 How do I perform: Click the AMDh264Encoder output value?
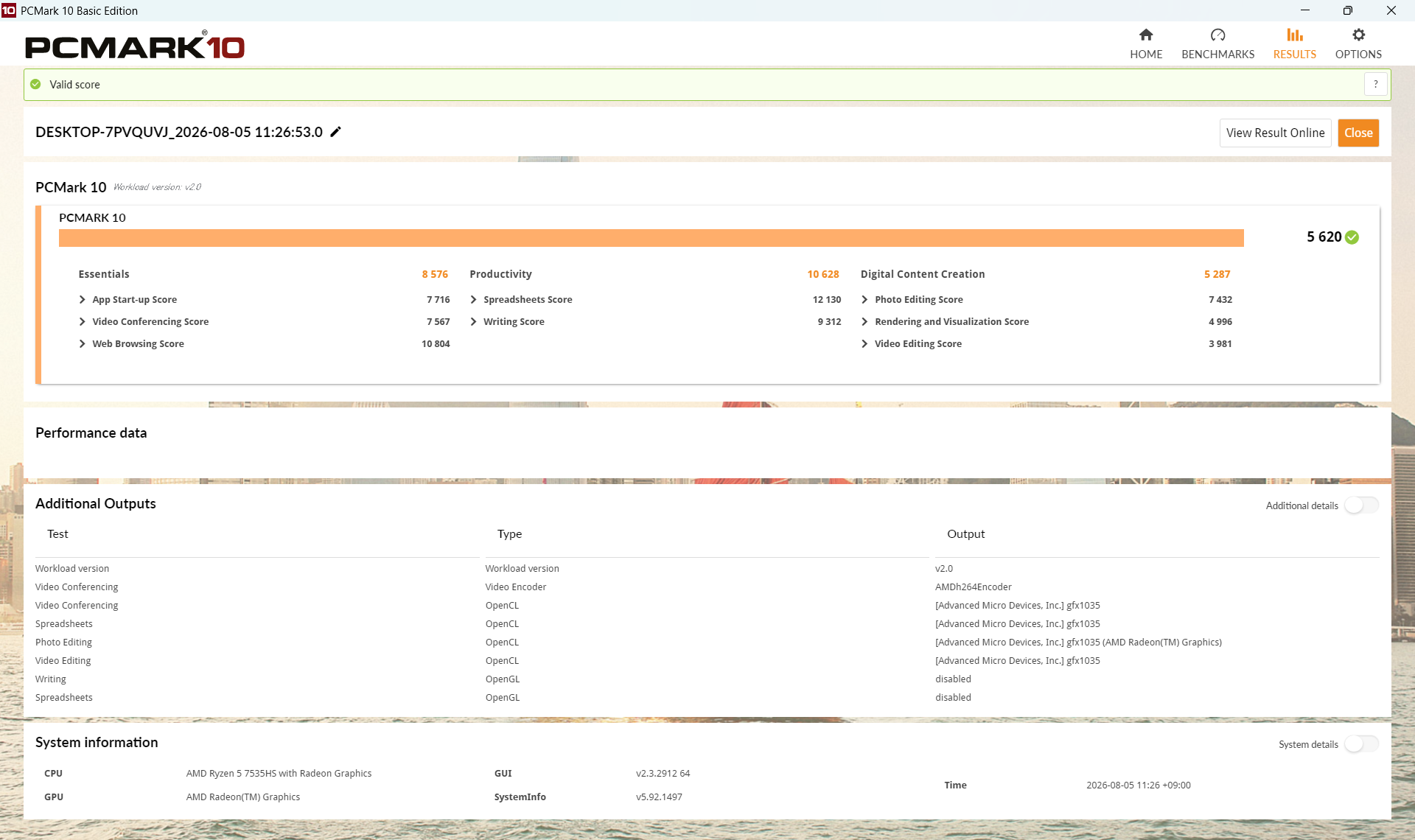tap(973, 587)
